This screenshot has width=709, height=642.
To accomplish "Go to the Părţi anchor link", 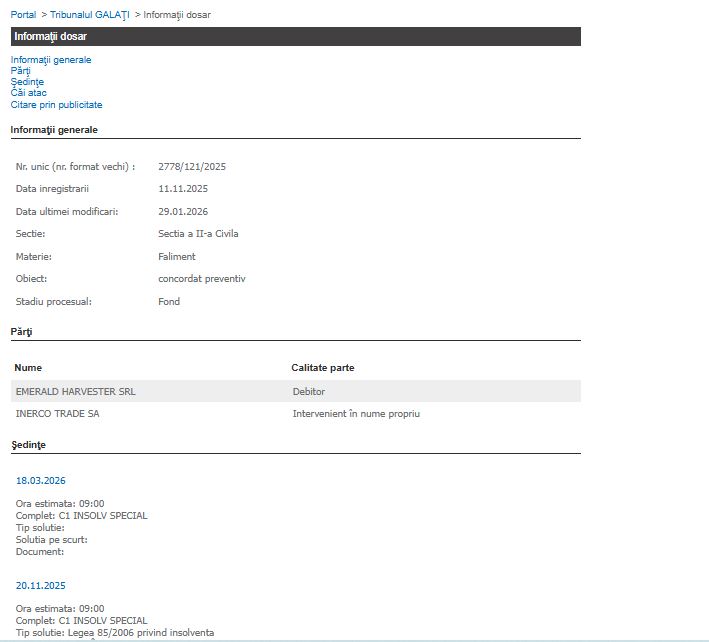I will [x=21, y=71].
